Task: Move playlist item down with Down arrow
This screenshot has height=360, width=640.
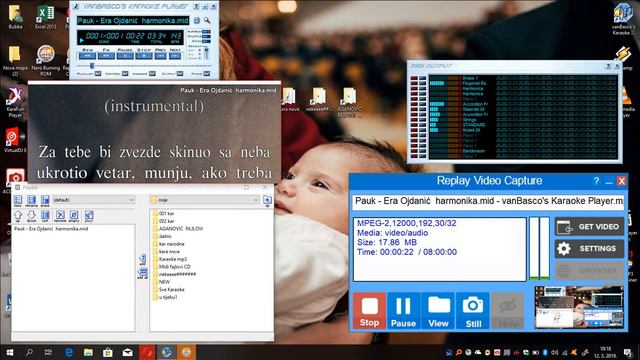Action: pos(31,216)
